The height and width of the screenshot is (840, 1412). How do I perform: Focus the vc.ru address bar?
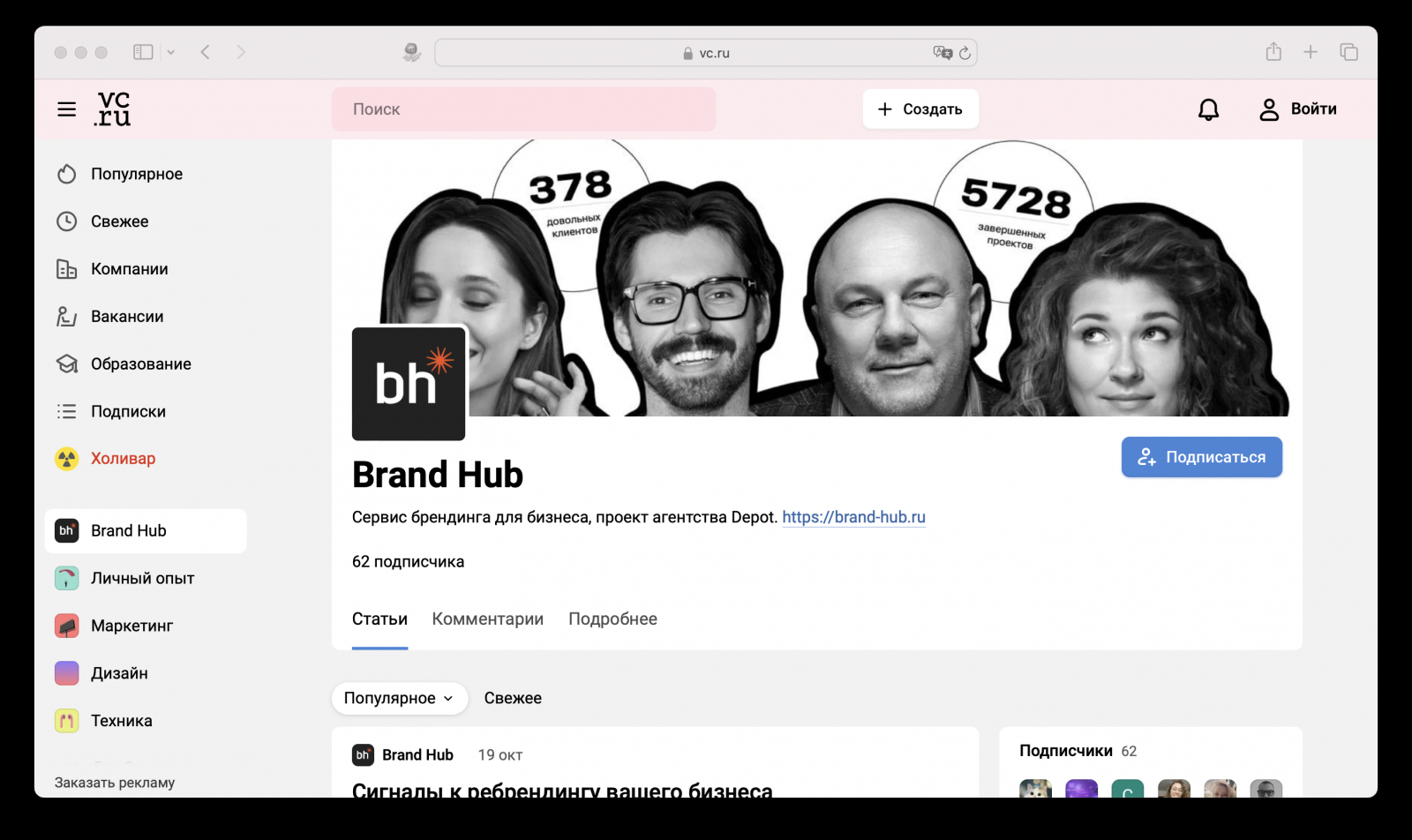point(705,53)
